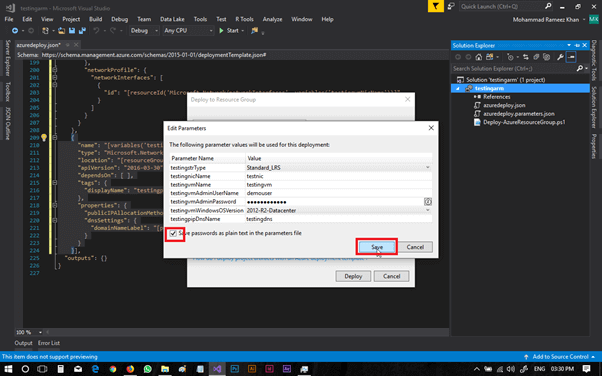Screen dimensions: 602x376
Task: Click the Redo arrow icon
Action: pos(113,31)
